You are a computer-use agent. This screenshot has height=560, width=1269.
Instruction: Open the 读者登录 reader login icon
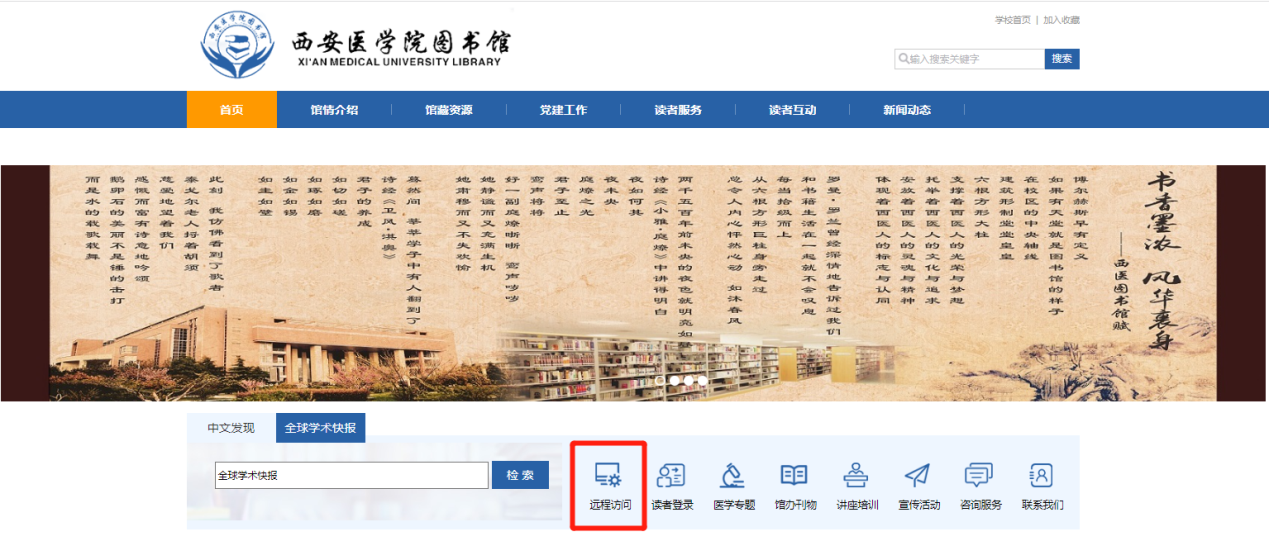click(x=671, y=475)
